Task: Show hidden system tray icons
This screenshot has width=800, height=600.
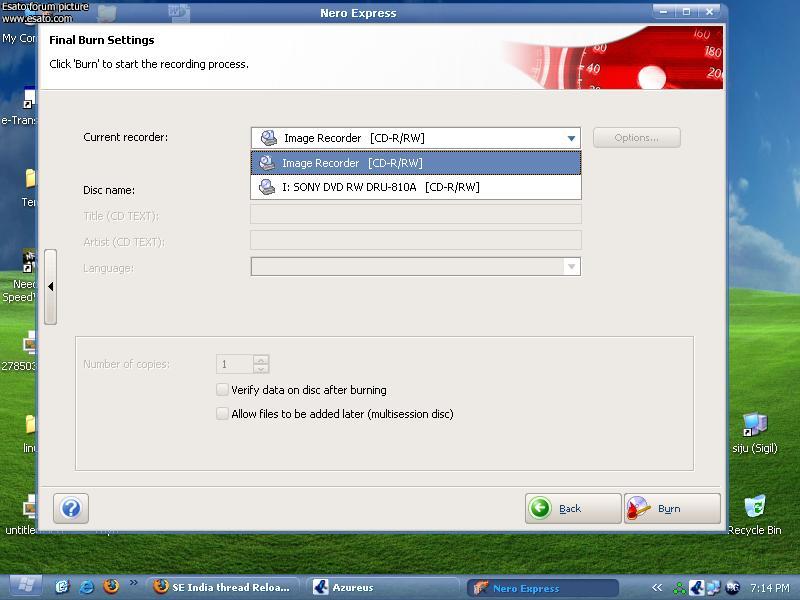Action: [657, 588]
